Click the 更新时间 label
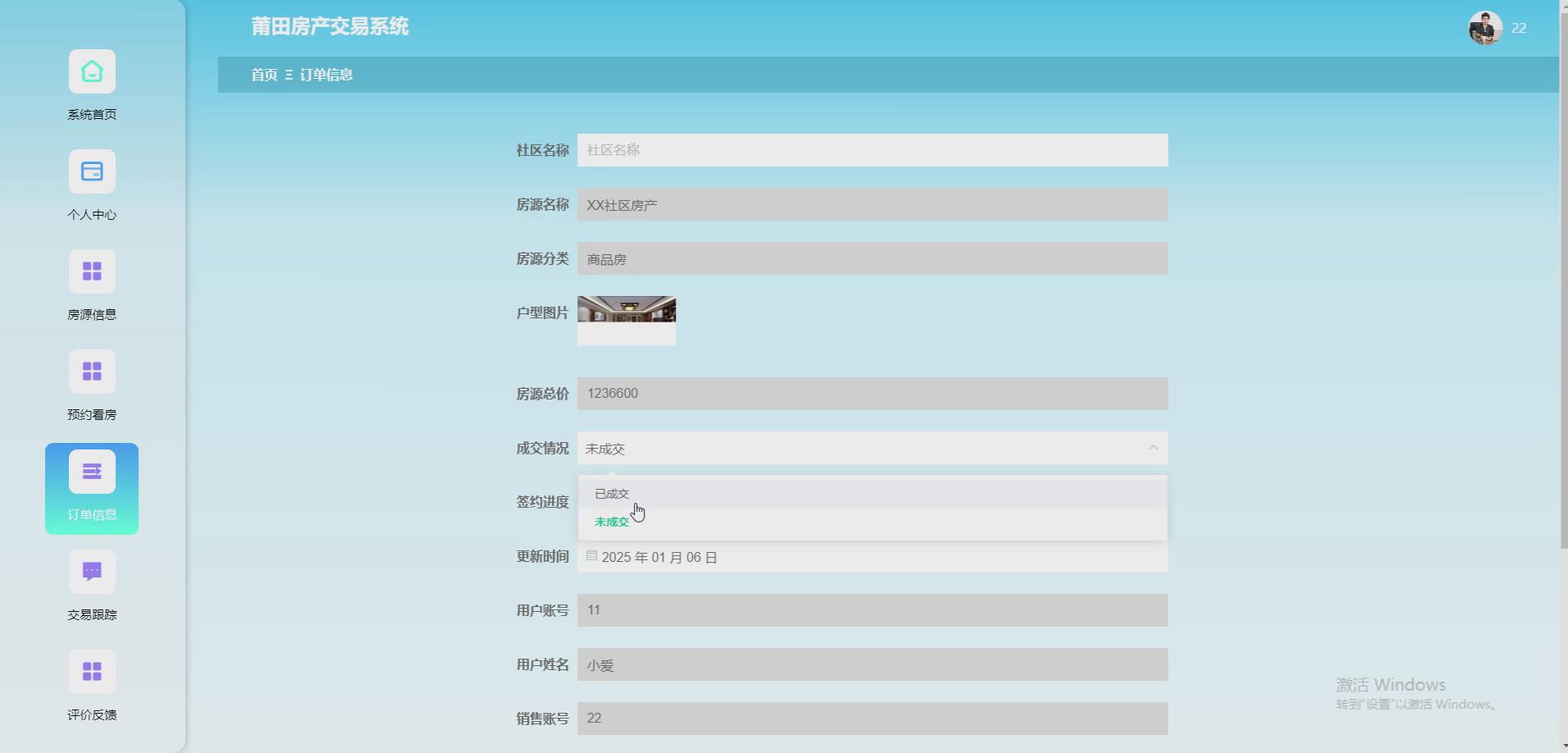 (x=542, y=556)
